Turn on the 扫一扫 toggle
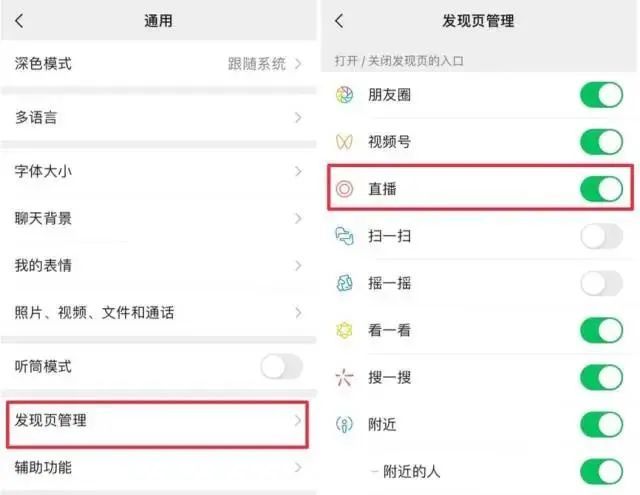 601,236
